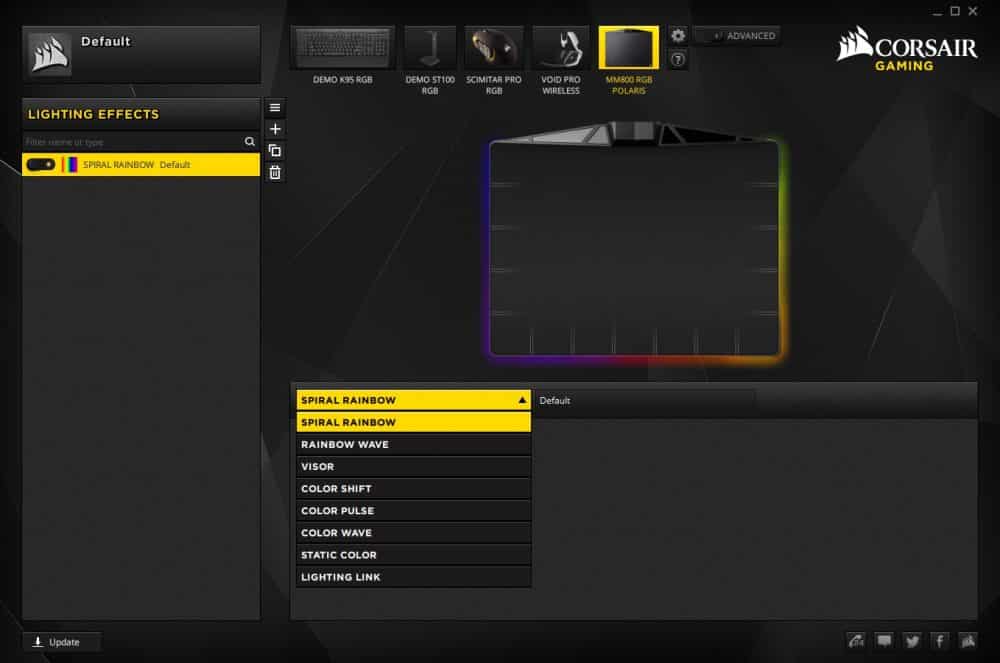Delete the selected lighting effect with trash icon
This screenshot has height=663, width=1000.
point(275,173)
